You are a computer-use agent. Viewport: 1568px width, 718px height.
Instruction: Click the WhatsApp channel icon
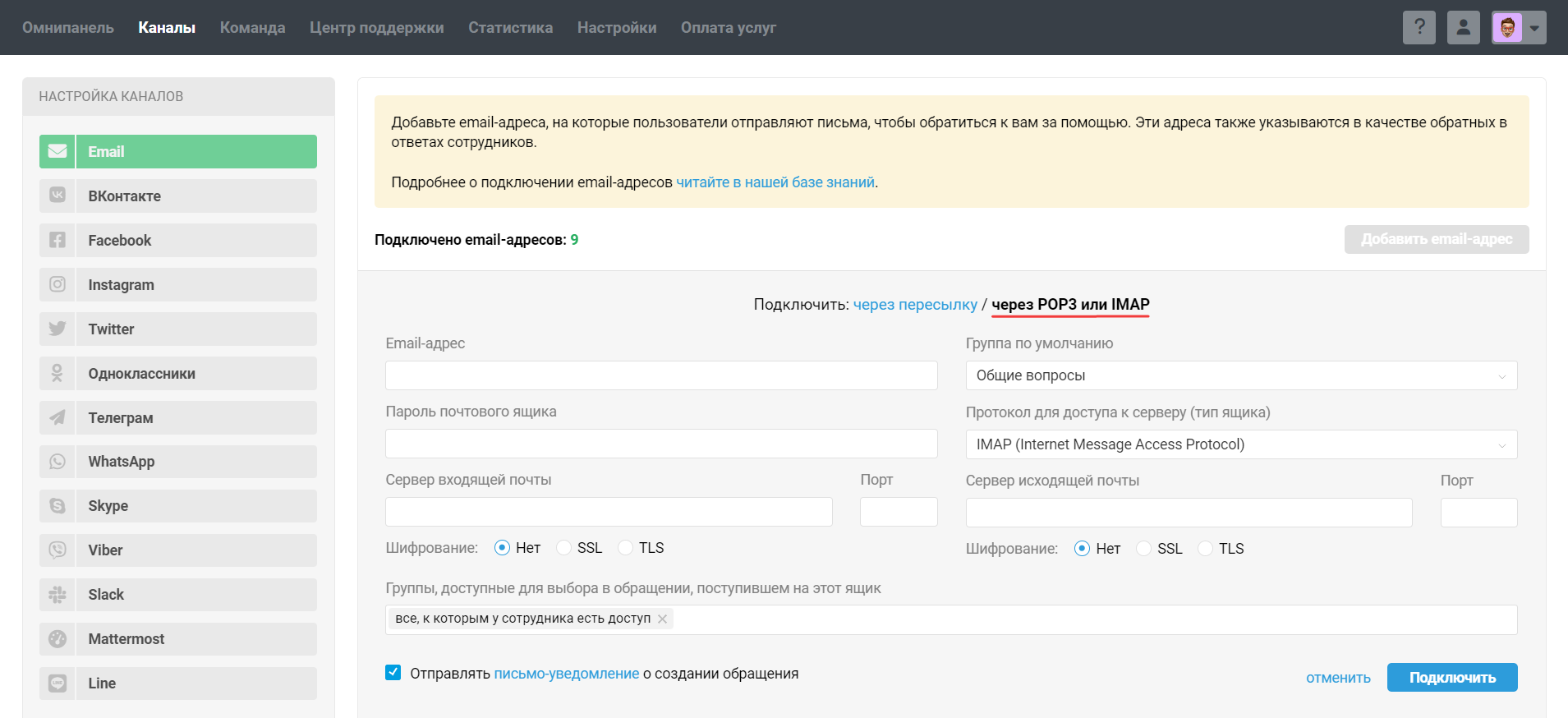click(57, 462)
